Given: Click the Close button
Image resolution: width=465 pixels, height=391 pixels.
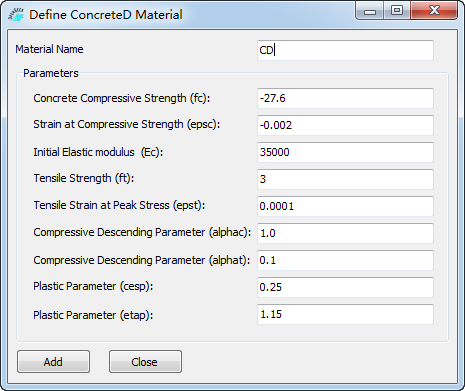Looking at the screenshot, I should [x=145, y=362].
